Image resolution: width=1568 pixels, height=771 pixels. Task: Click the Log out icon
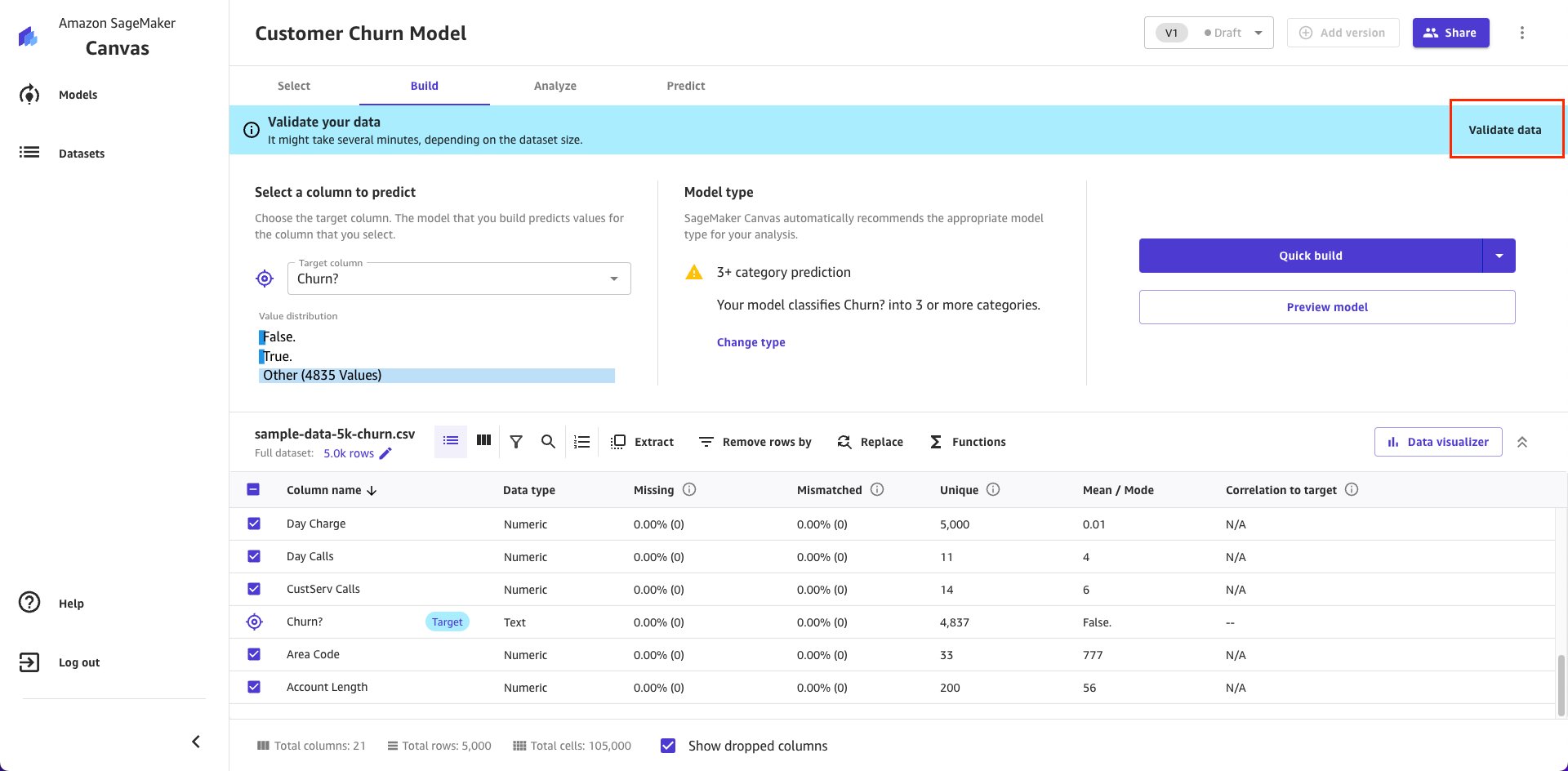tap(29, 662)
